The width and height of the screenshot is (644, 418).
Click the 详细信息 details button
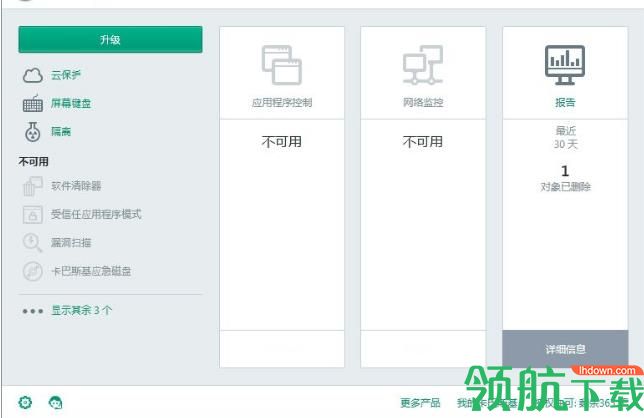tap(565, 349)
